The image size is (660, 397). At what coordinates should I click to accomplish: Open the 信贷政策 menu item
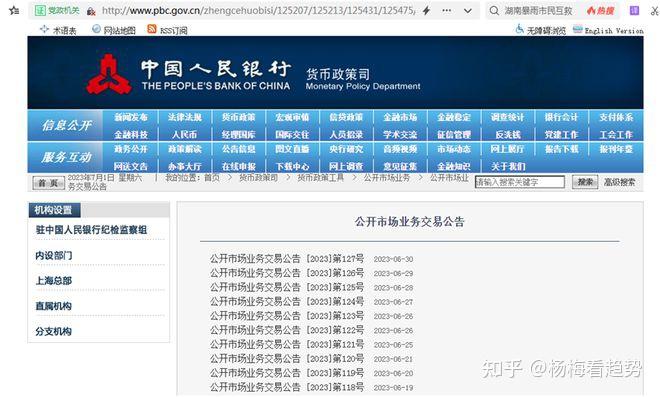point(346,117)
